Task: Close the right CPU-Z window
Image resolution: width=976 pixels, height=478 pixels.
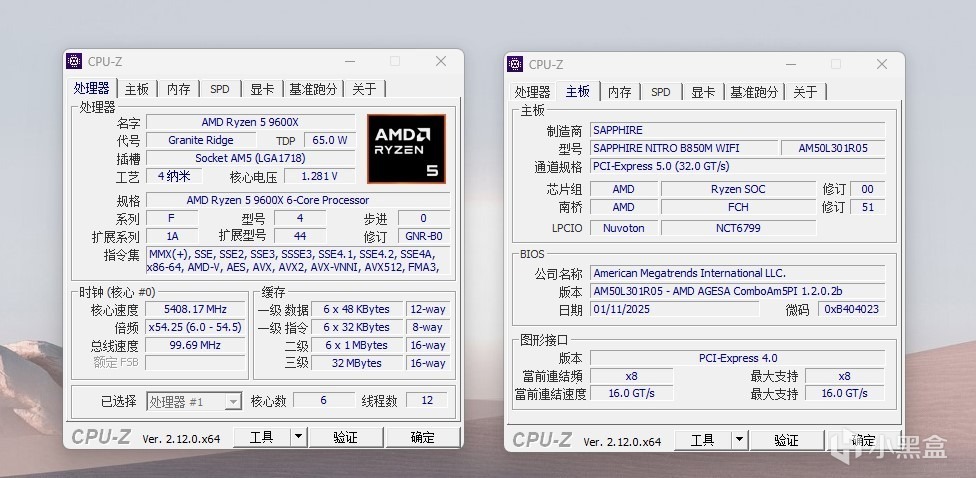Action: tap(881, 64)
